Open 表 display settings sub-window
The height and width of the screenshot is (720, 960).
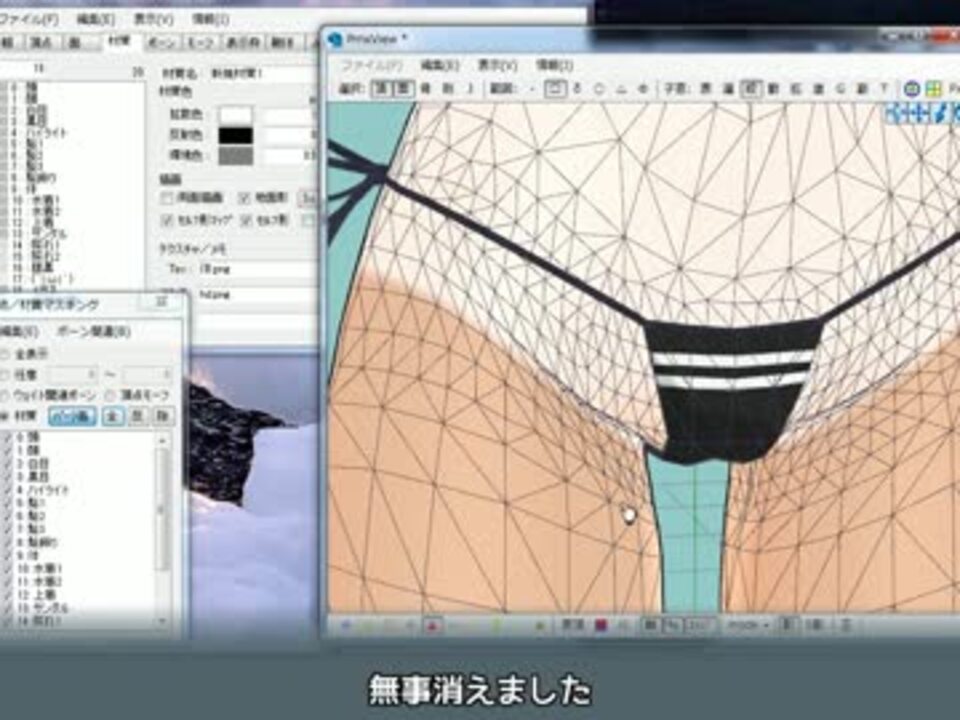point(706,89)
